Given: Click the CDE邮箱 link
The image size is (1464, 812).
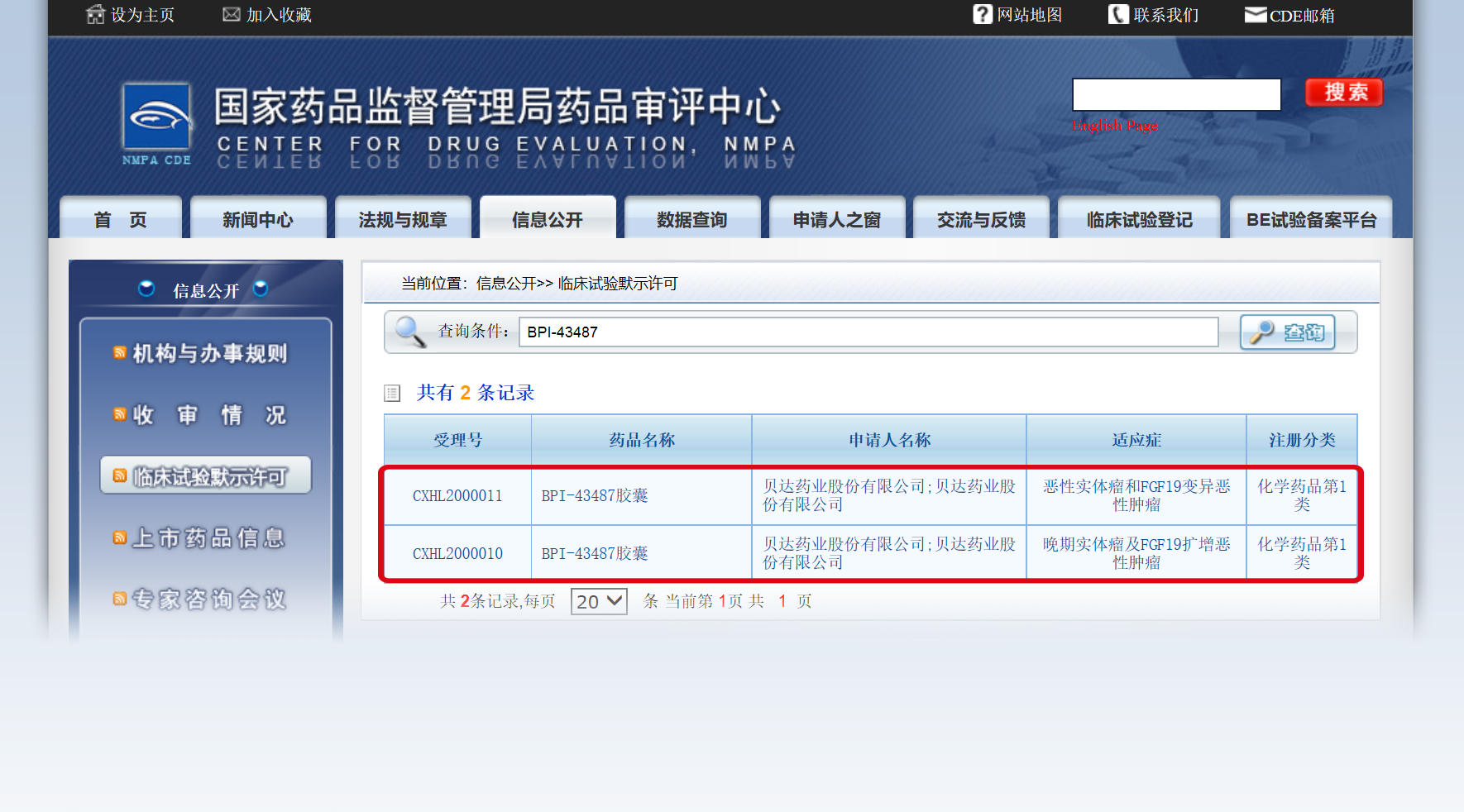Looking at the screenshot, I should [x=1302, y=15].
